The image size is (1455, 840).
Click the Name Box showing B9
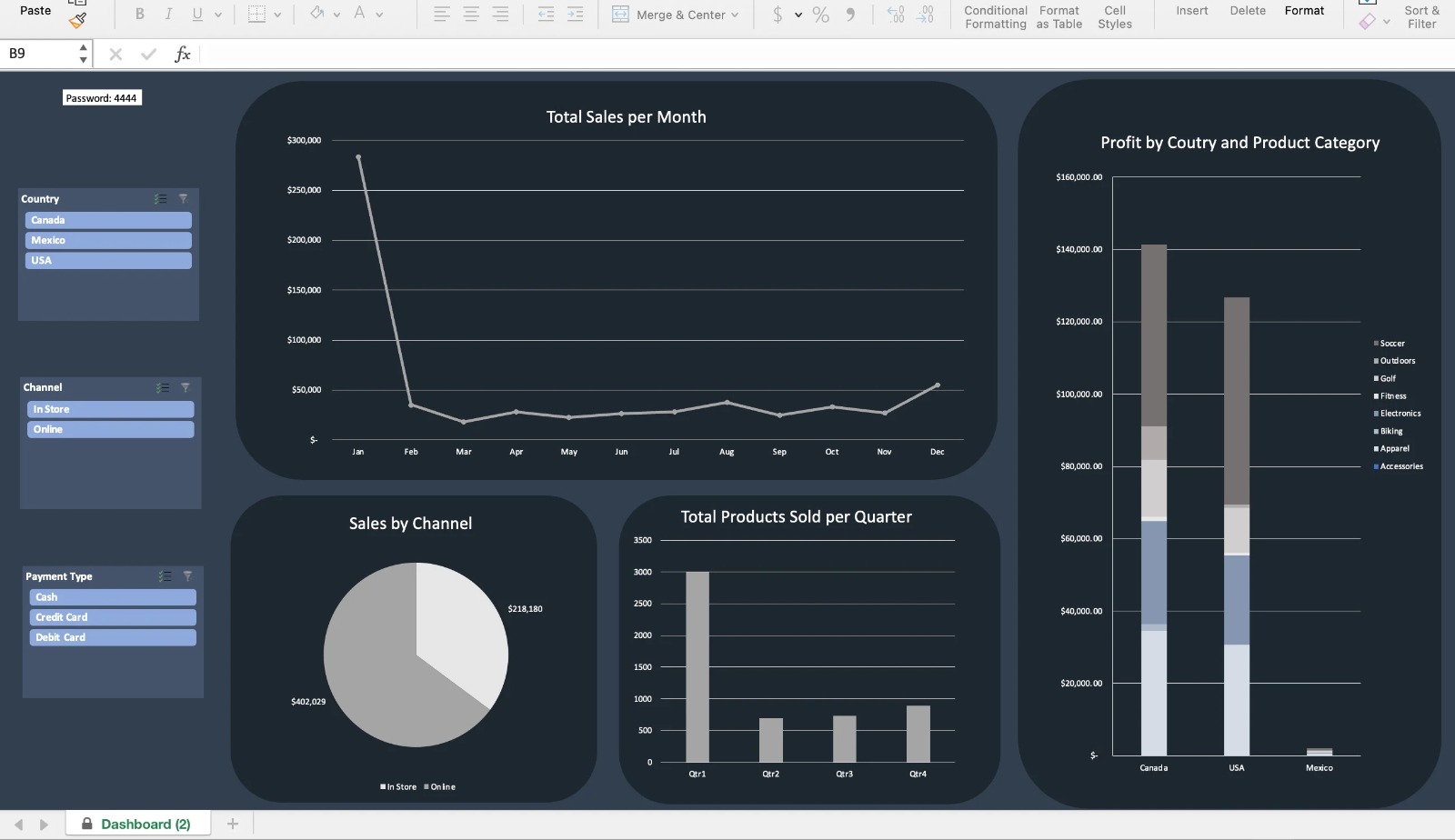click(41, 54)
